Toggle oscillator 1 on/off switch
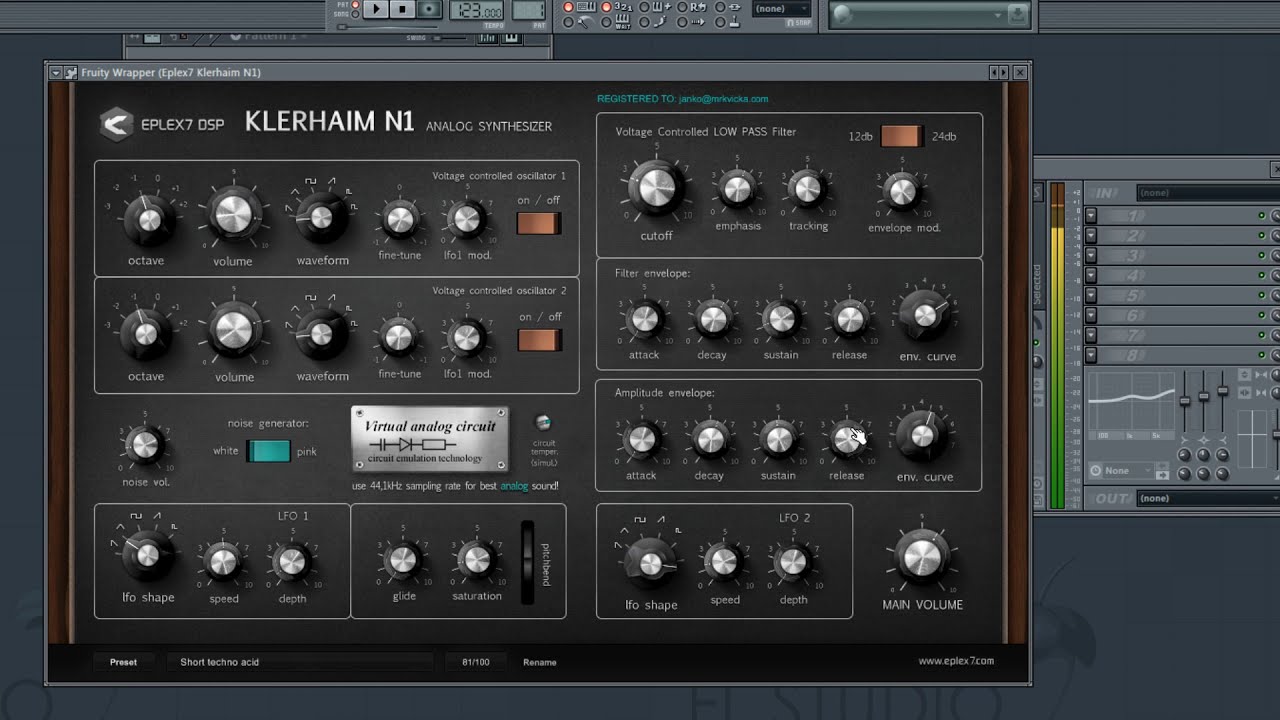 (x=538, y=223)
